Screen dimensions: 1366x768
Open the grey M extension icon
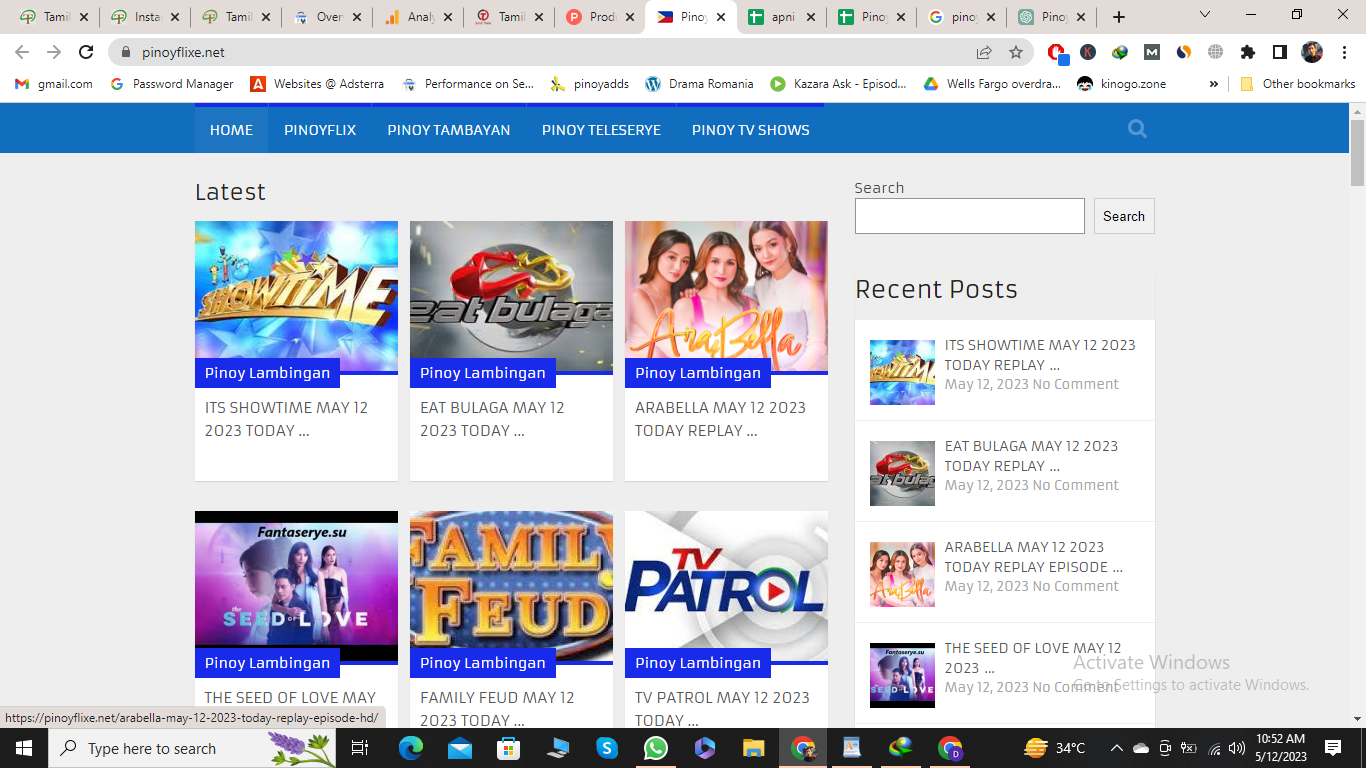1152,52
